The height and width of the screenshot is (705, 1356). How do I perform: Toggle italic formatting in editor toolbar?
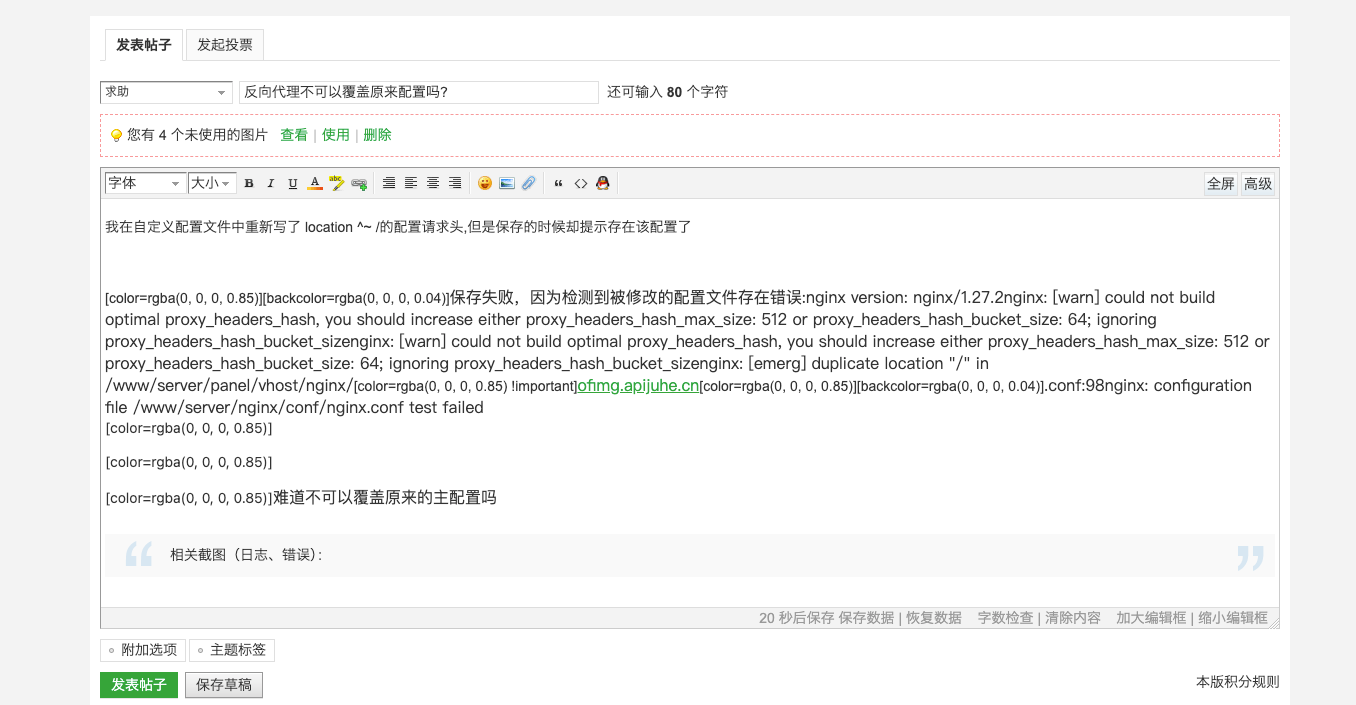click(271, 183)
